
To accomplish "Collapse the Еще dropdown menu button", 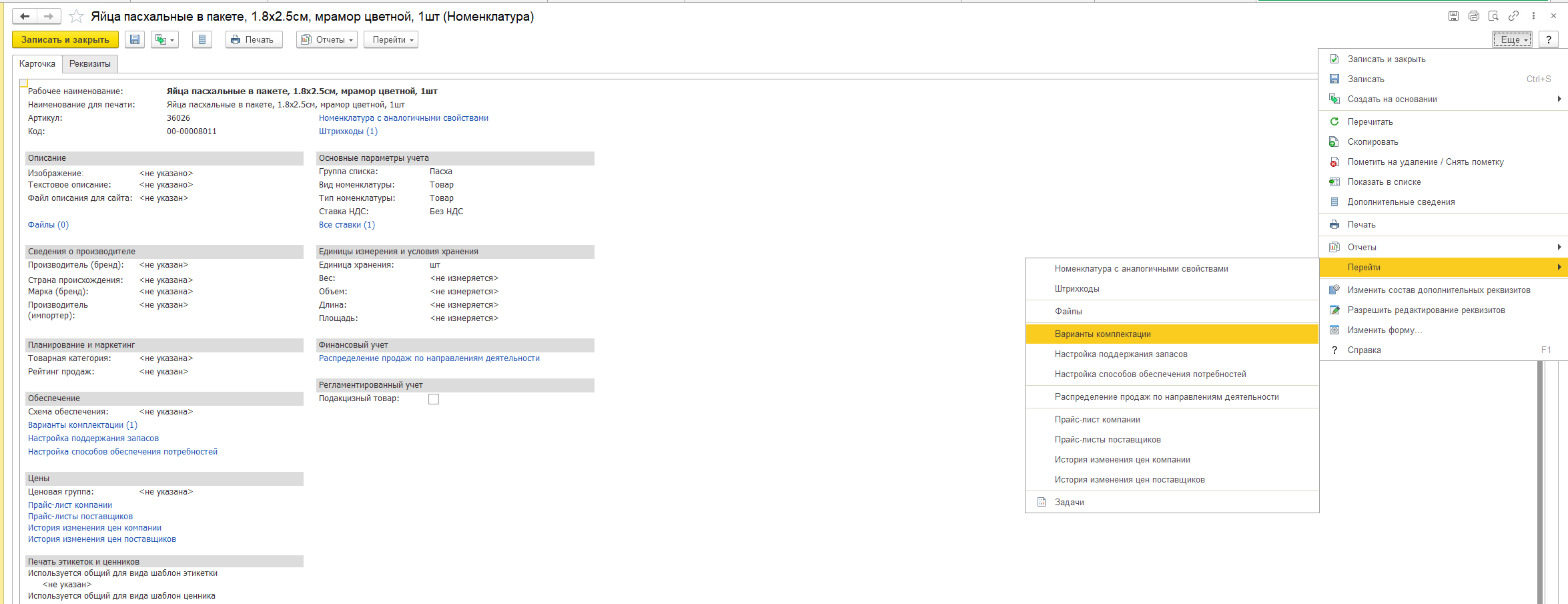I will [1512, 40].
